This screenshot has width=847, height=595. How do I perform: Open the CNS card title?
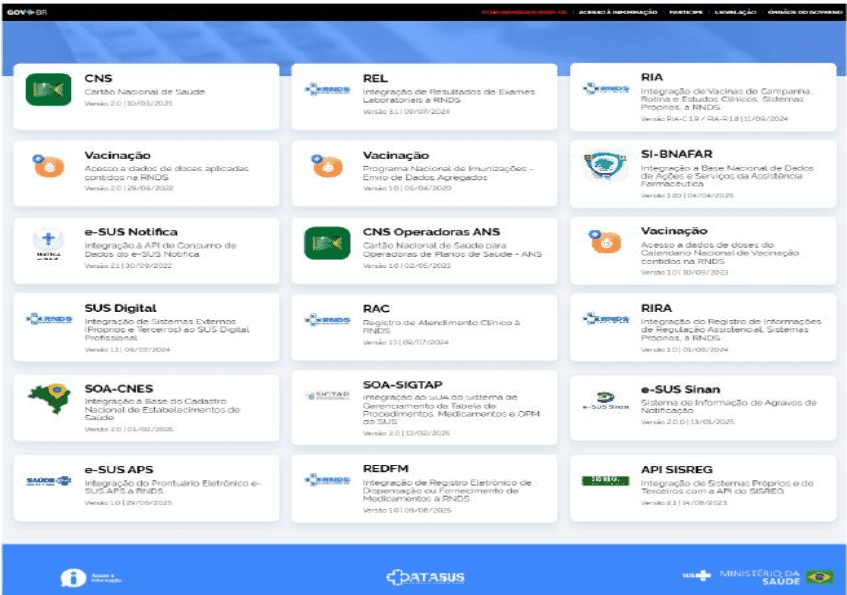[x=98, y=78]
